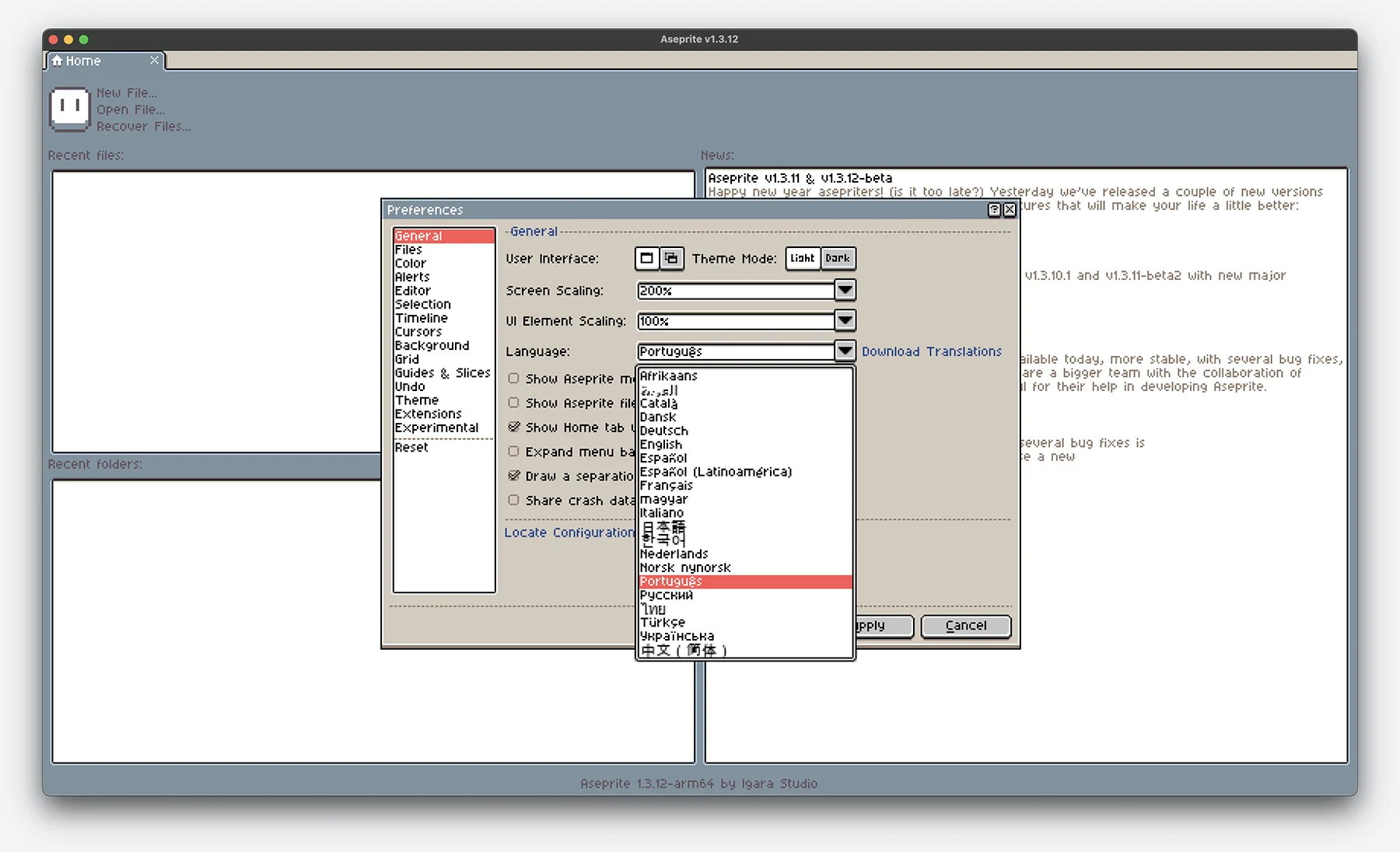Select Reset in preferences list
The height and width of the screenshot is (852, 1400).
tap(444, 448)
